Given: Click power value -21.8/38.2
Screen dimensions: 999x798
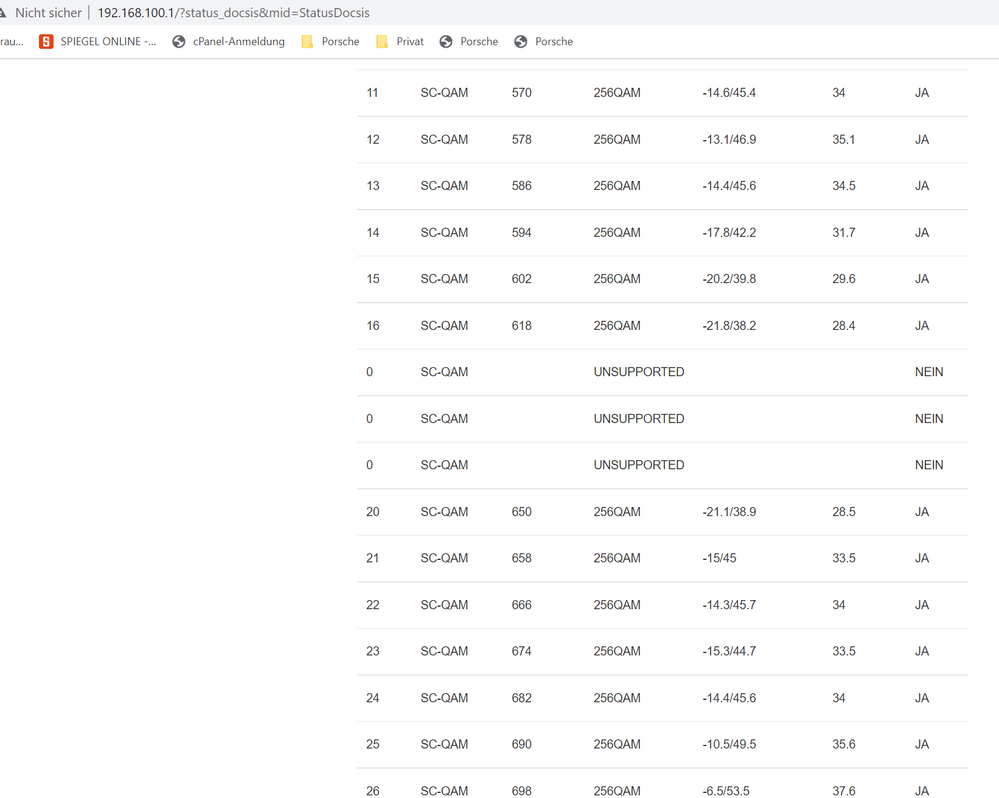Looking at the screenshot, I should [x=729, y=325].
